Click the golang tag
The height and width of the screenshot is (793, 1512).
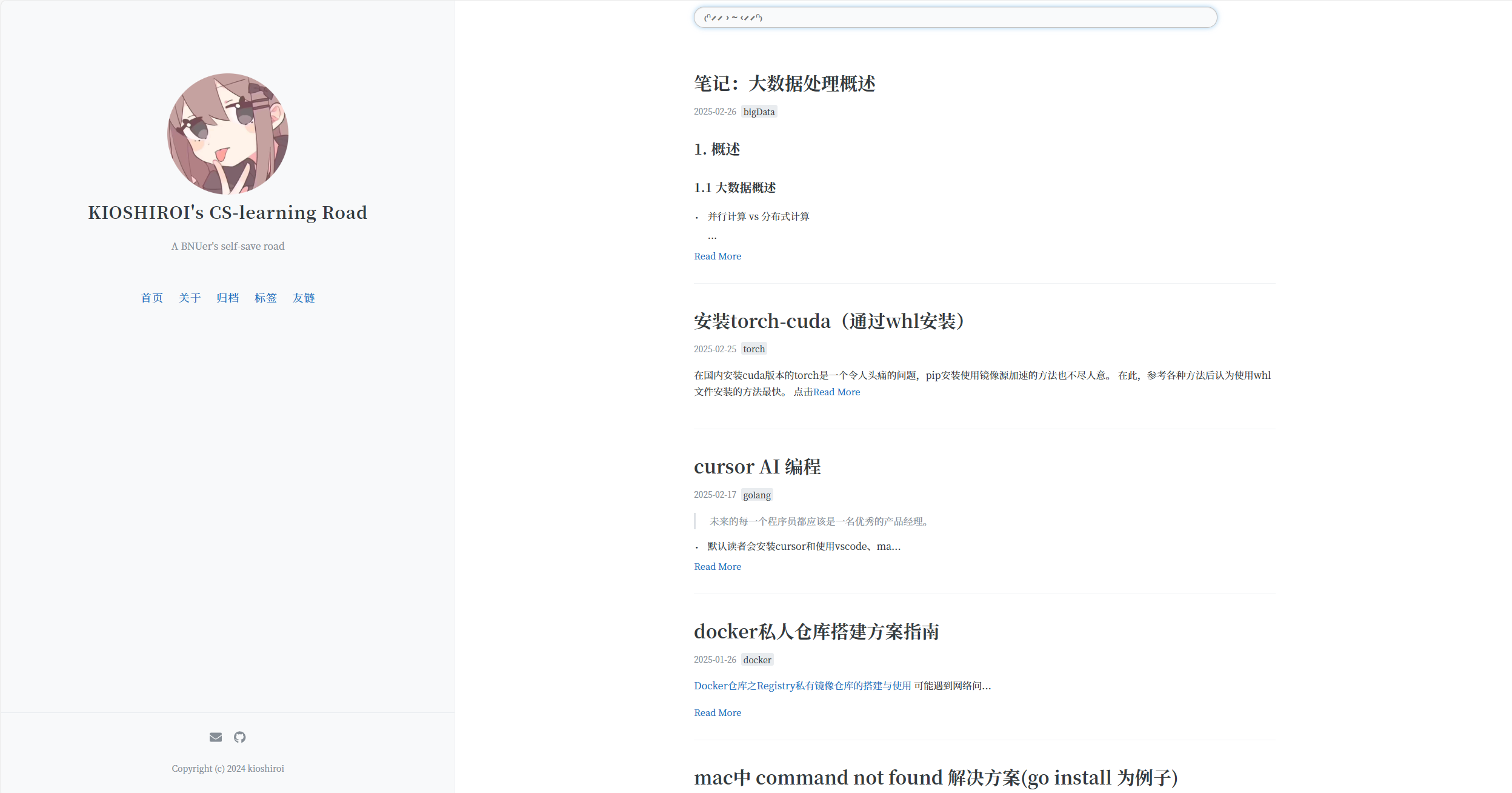pos(757,495)
